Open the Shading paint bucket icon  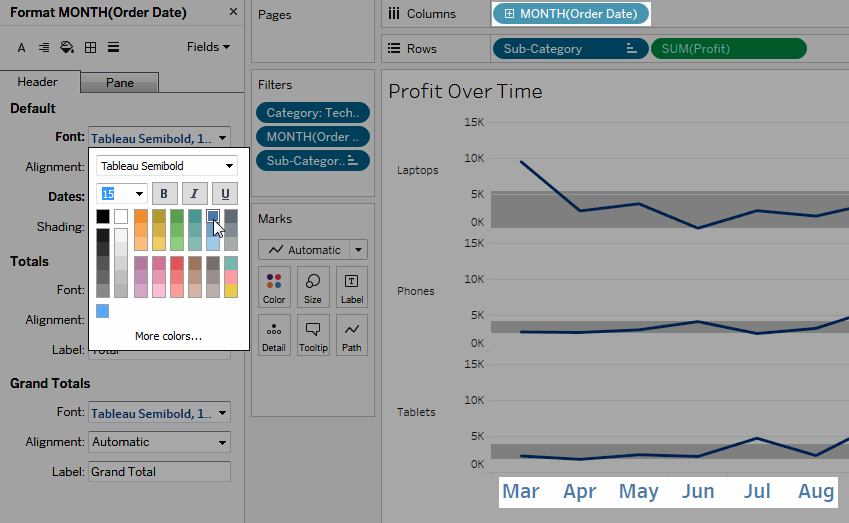pyautogui.click(x=67, y=48)
